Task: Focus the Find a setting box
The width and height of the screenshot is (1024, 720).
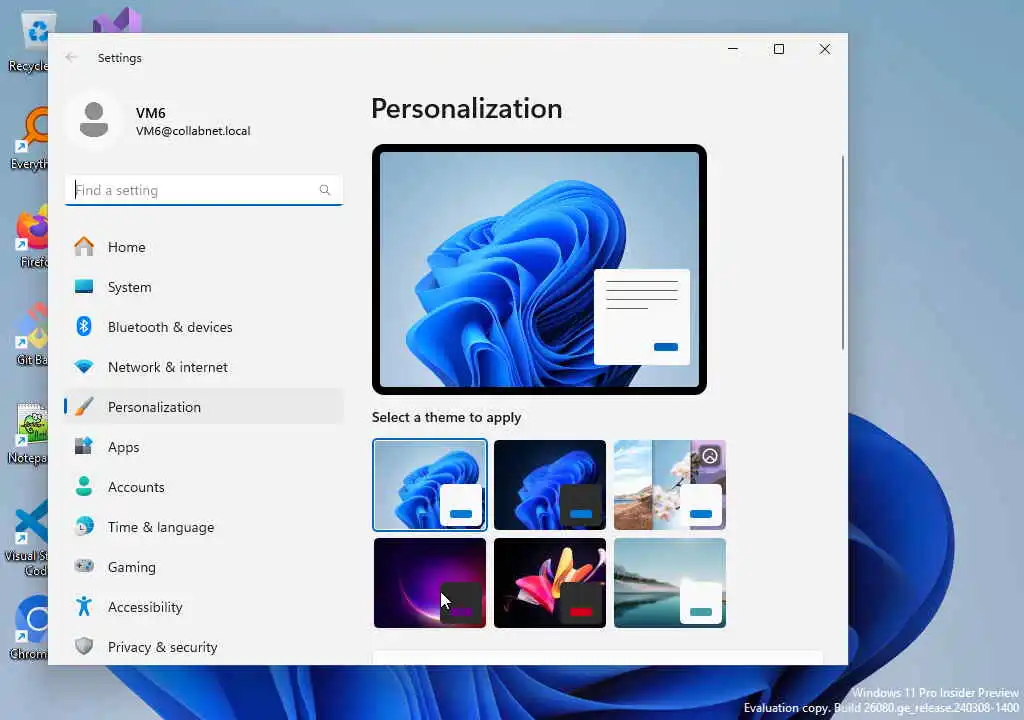Action: pyautogui.click(x=204, y=190)
